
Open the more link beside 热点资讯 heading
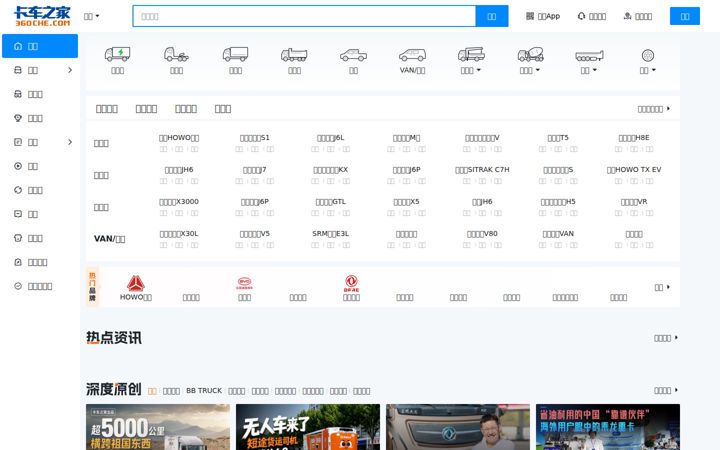[666, 338]
